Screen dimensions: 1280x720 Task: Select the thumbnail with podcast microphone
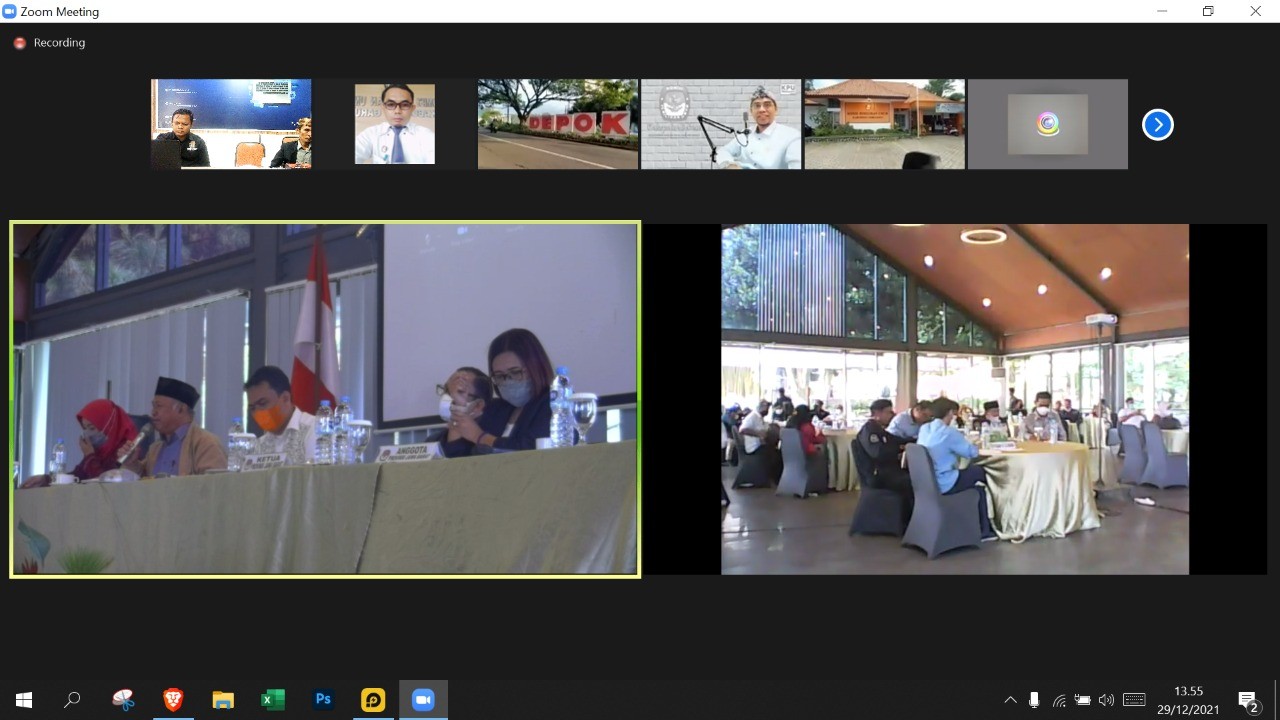[720, 124]
